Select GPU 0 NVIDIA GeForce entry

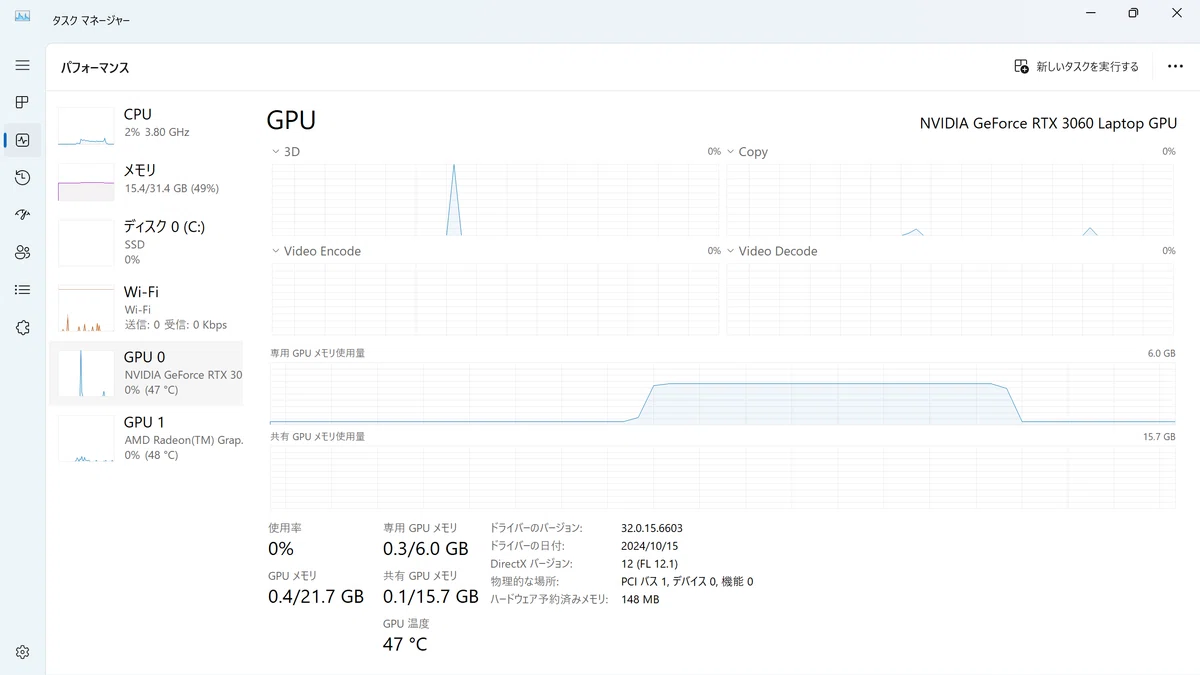click(146, 373)
